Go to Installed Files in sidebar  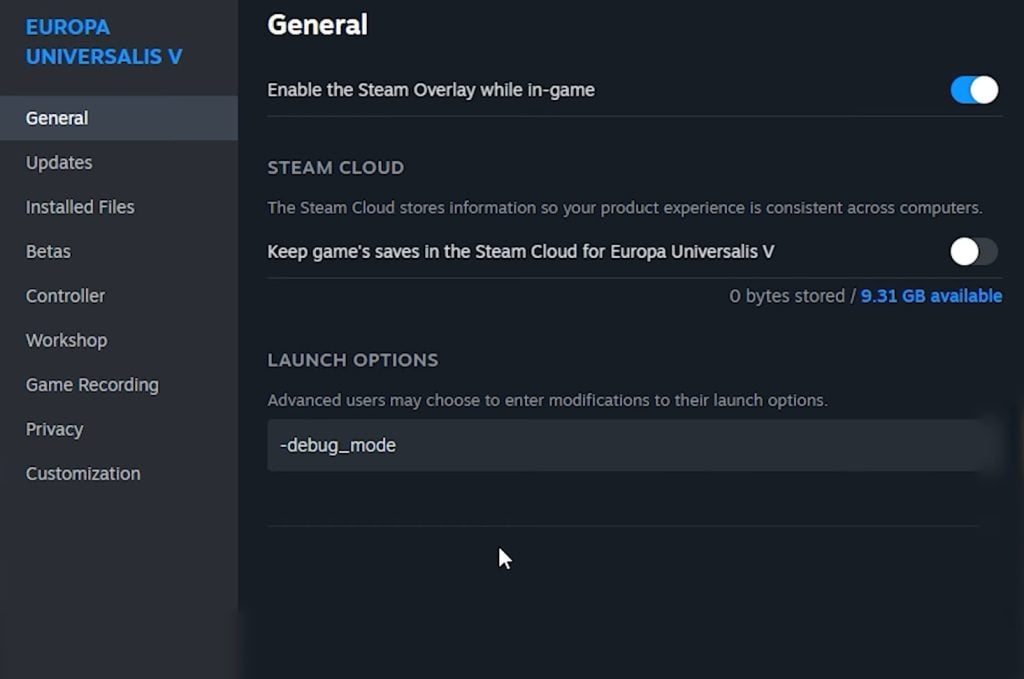pyautogui.click(x=80, y=207)
